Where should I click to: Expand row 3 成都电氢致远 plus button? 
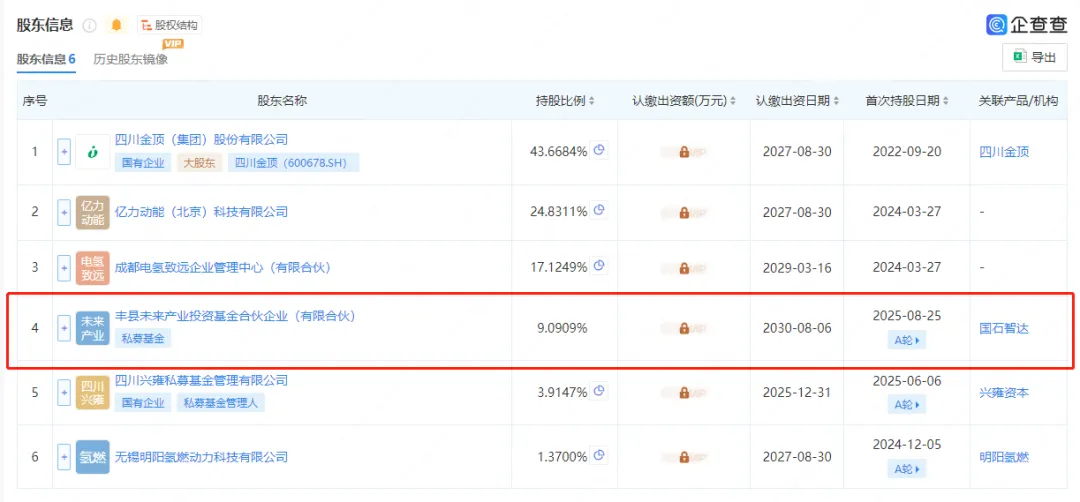click(63, 268)
